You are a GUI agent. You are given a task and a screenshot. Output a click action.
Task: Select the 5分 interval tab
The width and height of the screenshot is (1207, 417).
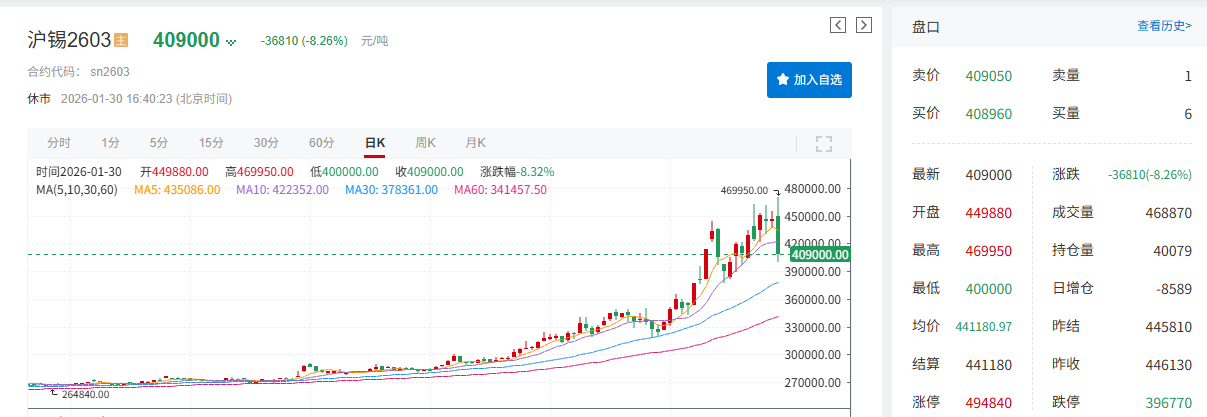[159, 143]
